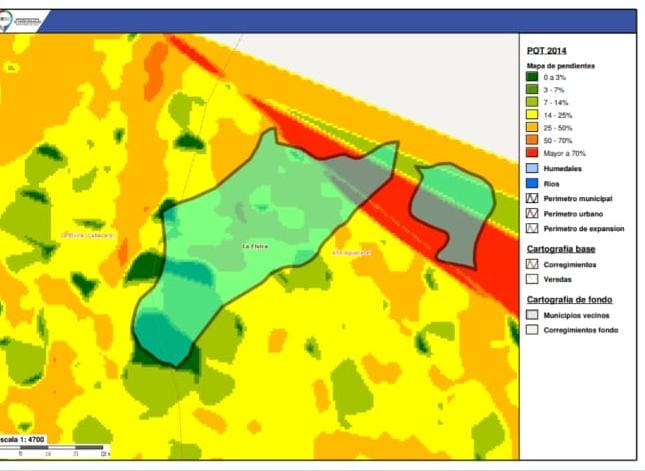Click the 3 - 7% green swatch
This screenshot has height=471, width=645.
pos(532,90)
